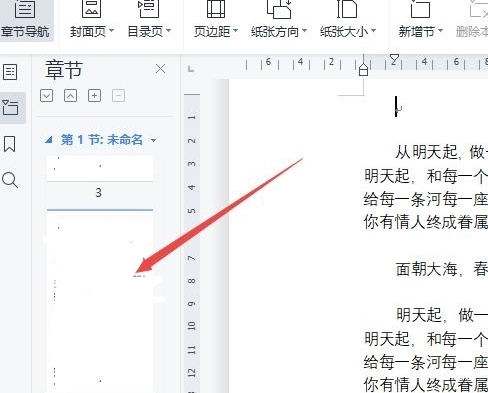This screenshot has height=393, width=488.
Task: Select the page thumbnail above page number 3
Action: pyautogui.click(x=100, y=168)
